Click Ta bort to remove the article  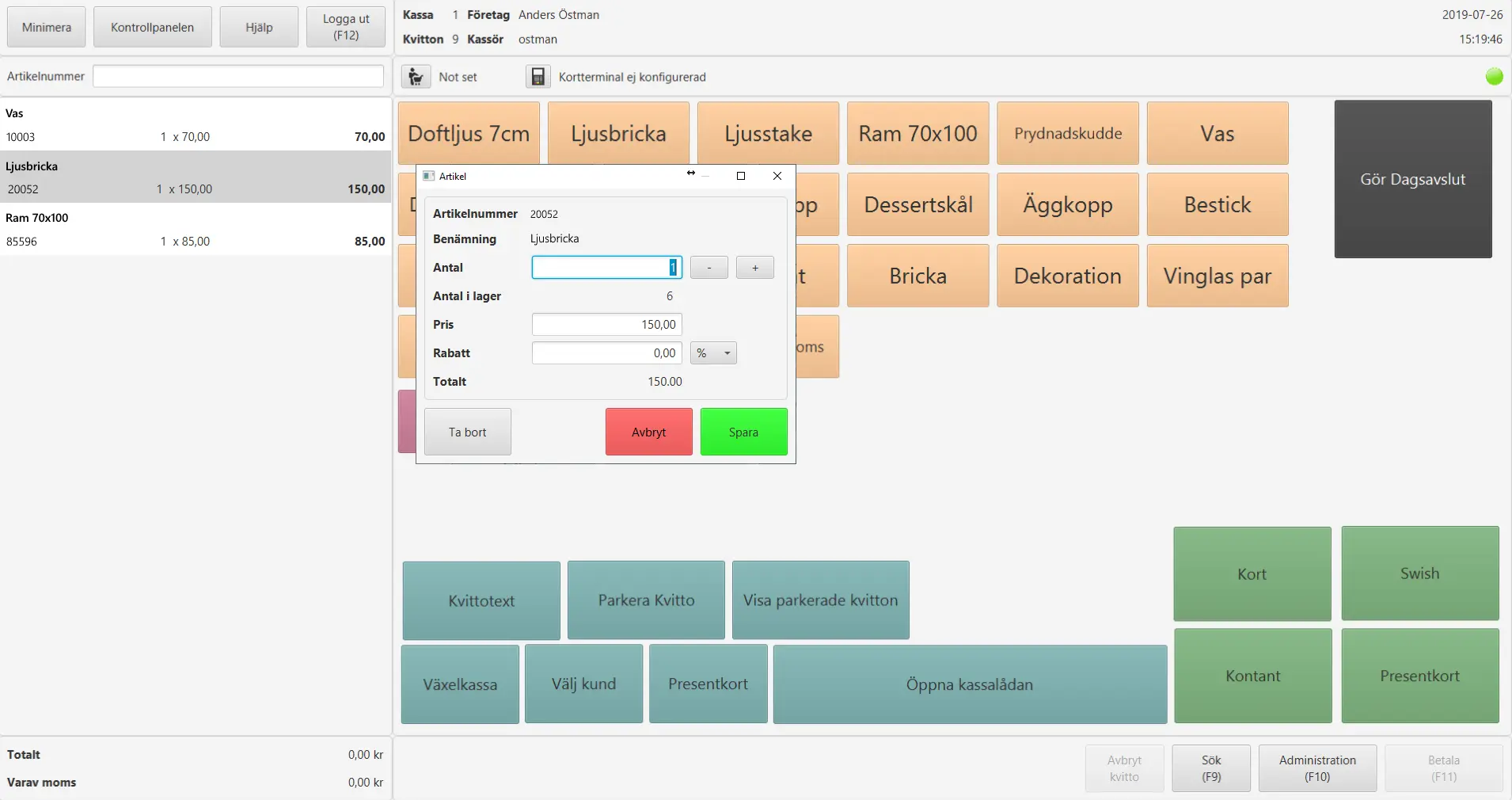pyautogui.click(x=467, y=432)
